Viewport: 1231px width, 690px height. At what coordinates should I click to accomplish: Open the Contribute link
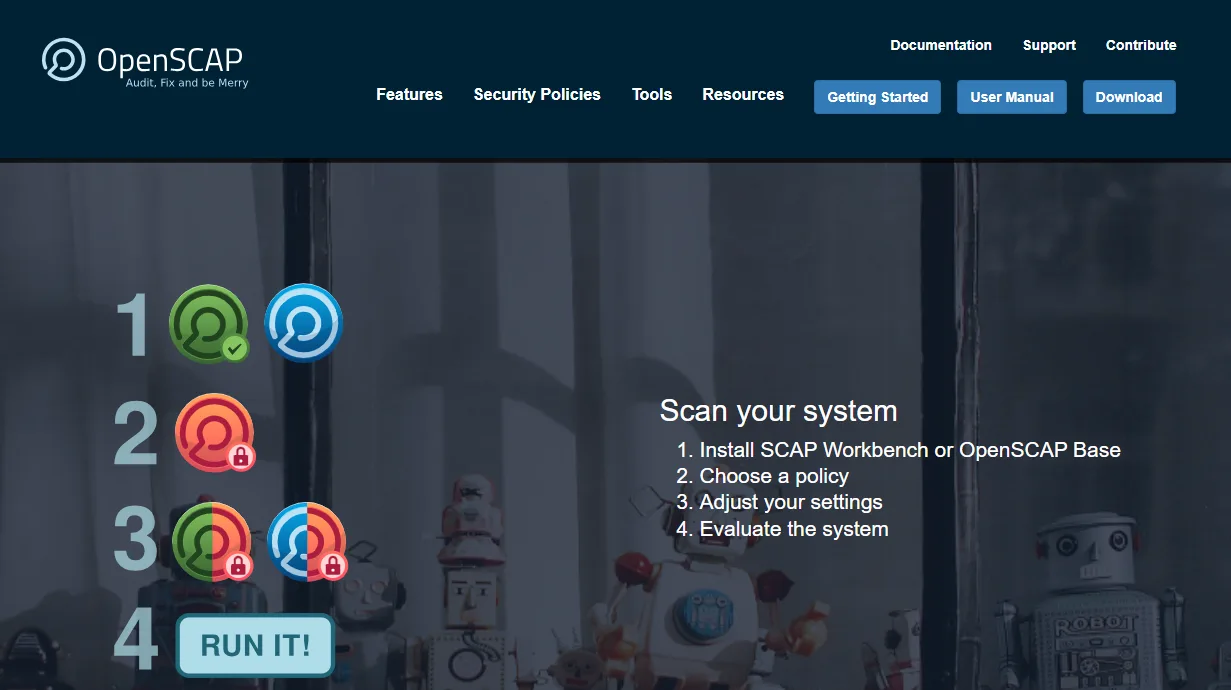1141,45
